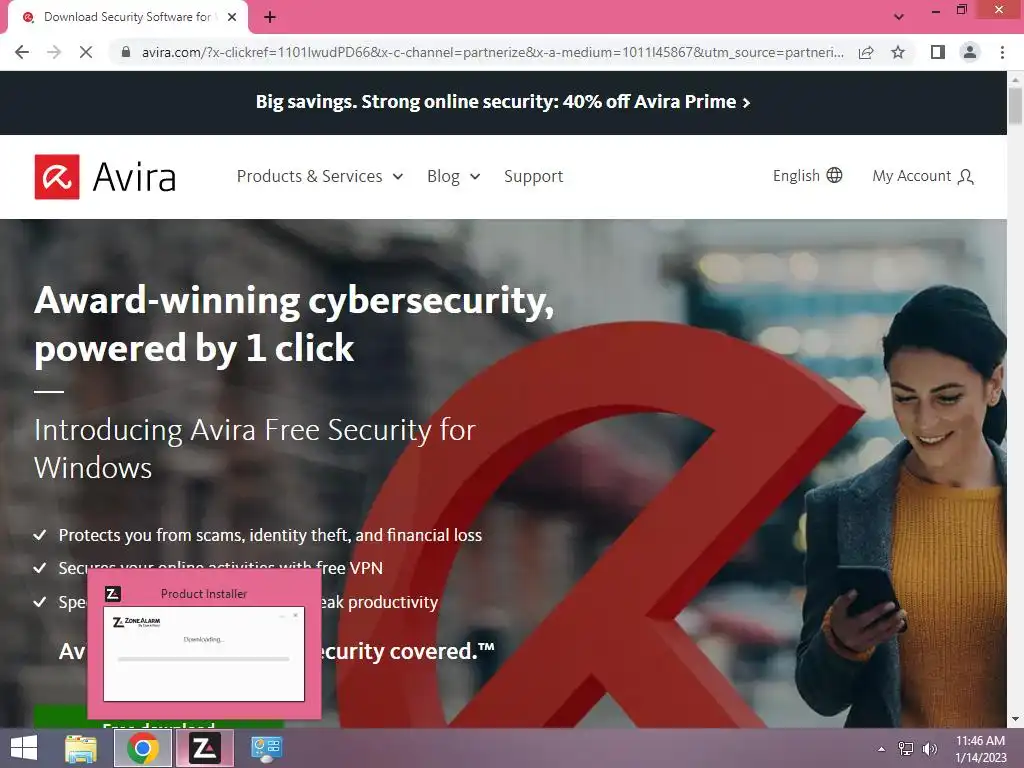Open Chrome three-dot menu
Screen dimensions: 1024x768
pyautogui.click(x=1002, y=52)
